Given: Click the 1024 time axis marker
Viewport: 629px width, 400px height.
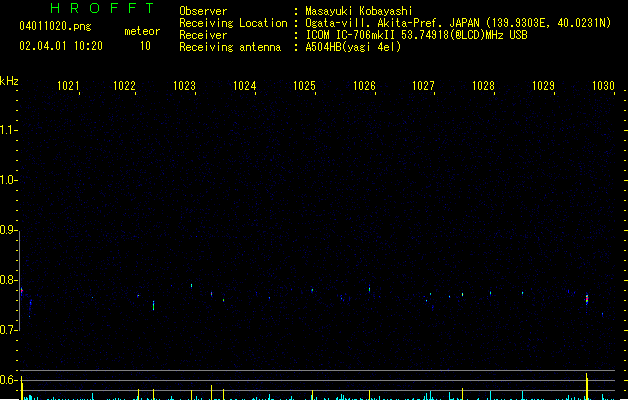Looking at the screenshot, I should [x=244, y=86].
